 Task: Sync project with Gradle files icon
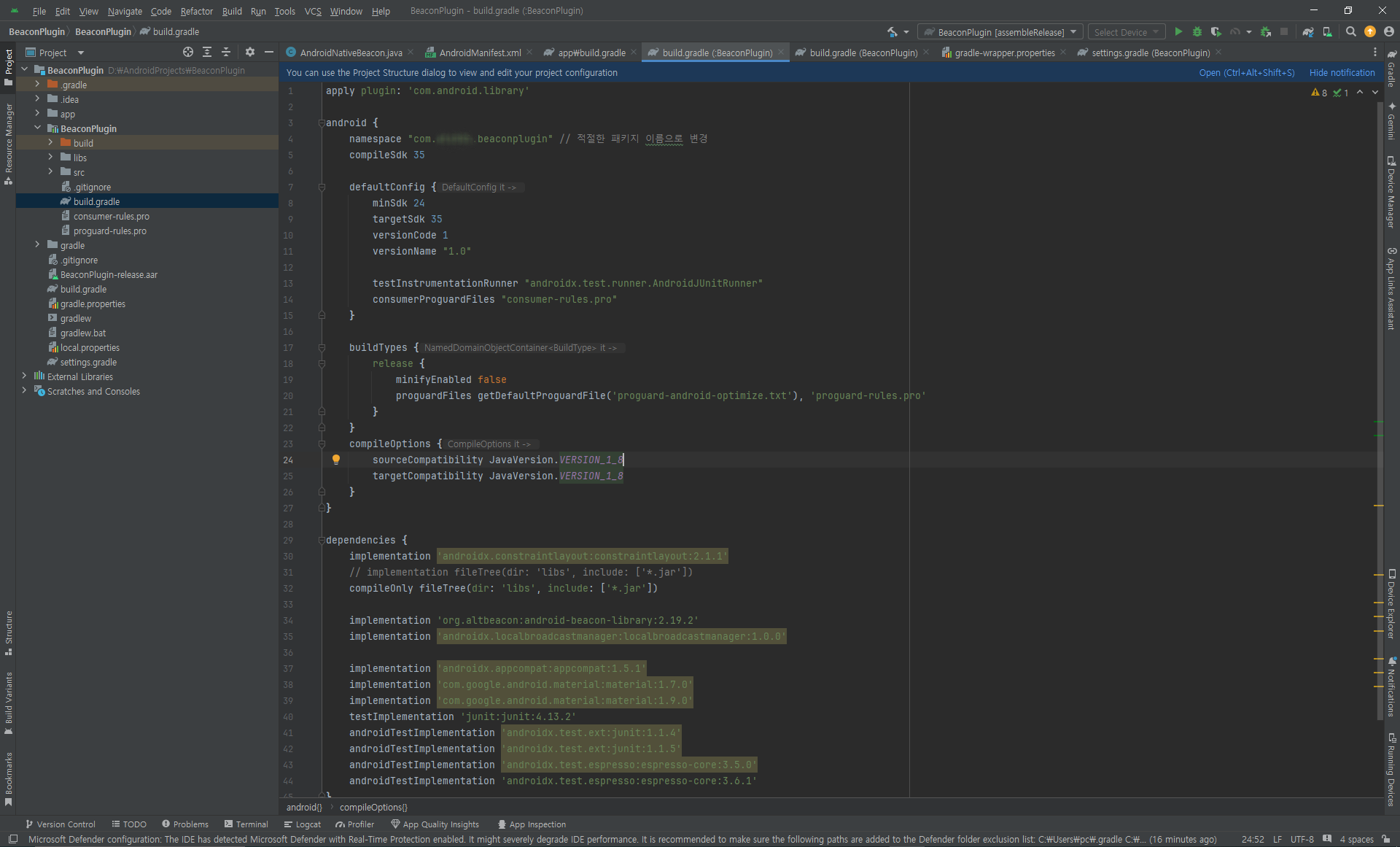[x=1308, y=31]
